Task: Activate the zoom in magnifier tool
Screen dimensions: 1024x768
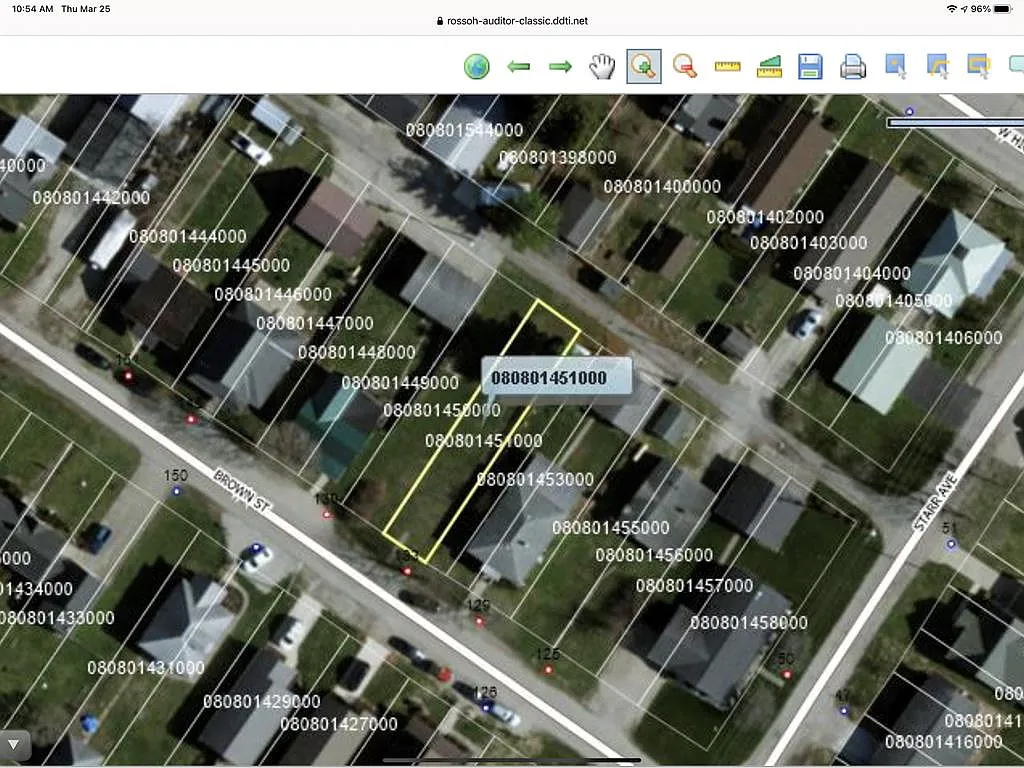Action: tap(644, 67)
